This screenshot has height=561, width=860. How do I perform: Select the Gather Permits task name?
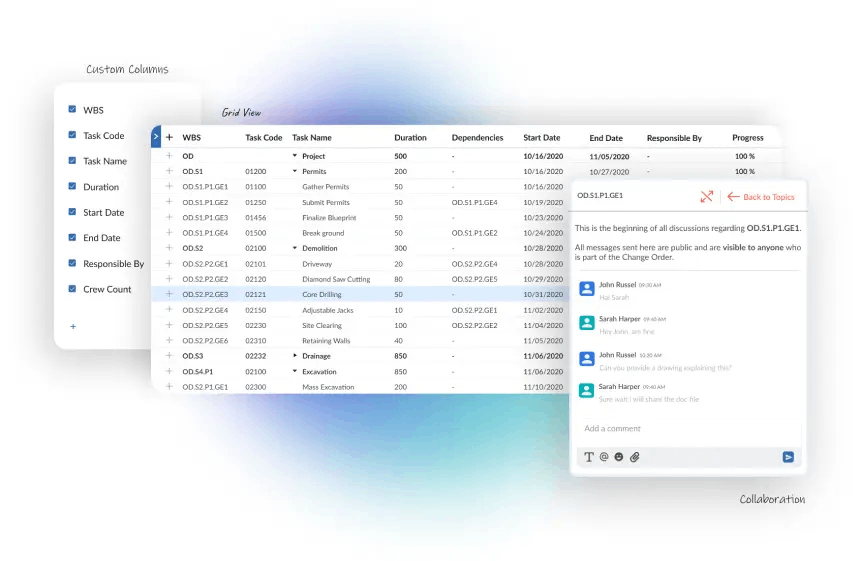point(326,186)
